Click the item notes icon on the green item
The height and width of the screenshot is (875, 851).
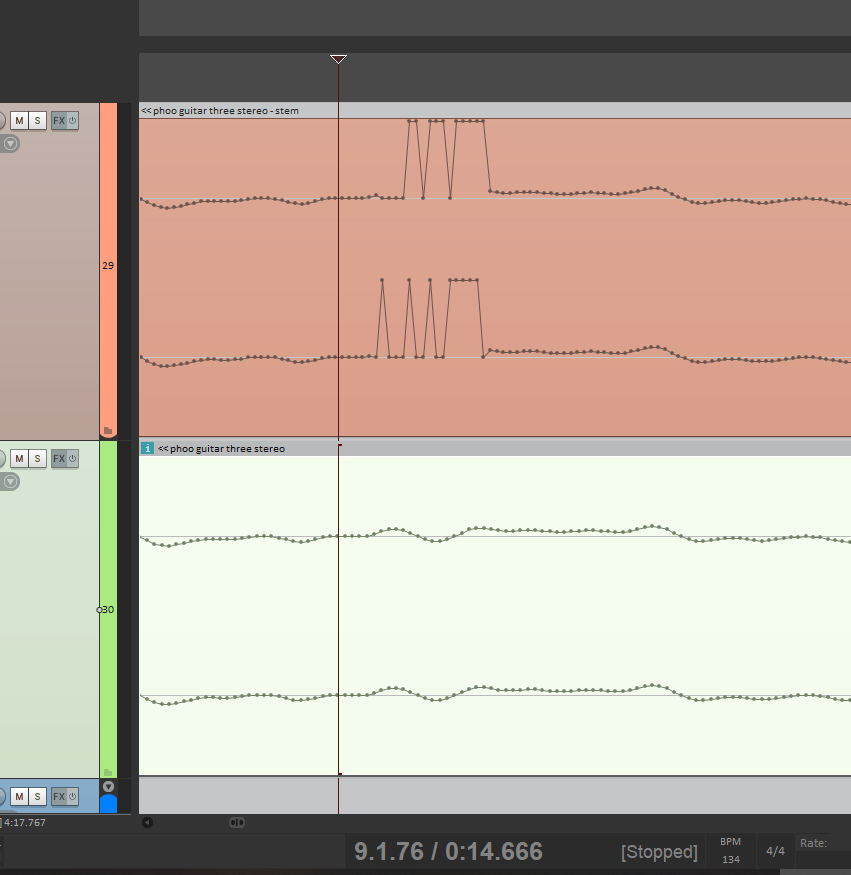point(147,448)
